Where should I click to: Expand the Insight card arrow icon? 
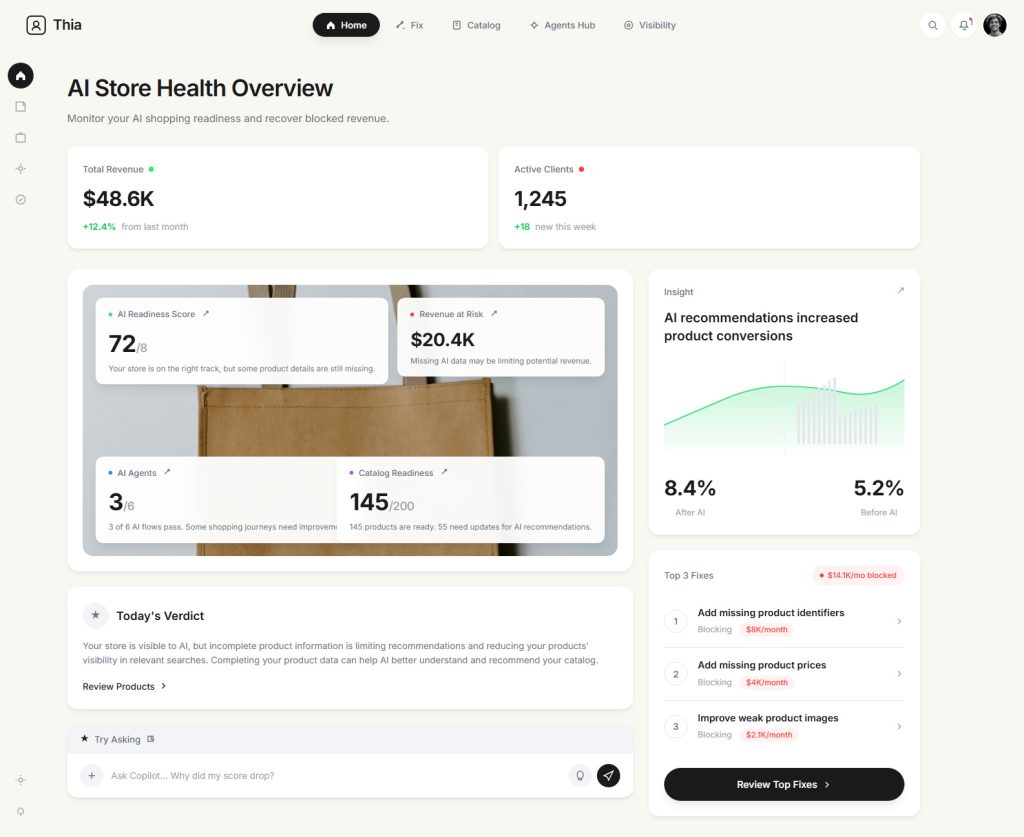901,291
